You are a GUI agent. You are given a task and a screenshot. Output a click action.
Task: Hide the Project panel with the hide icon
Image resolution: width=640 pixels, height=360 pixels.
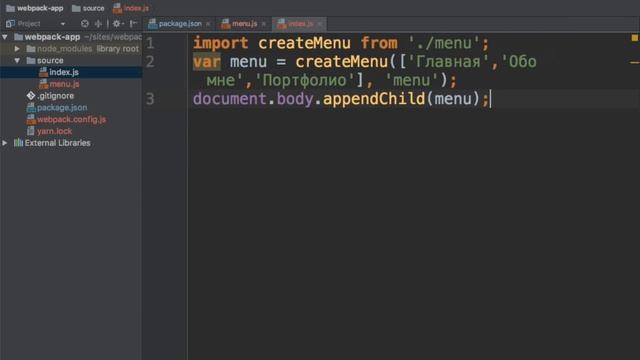point(133,24)
